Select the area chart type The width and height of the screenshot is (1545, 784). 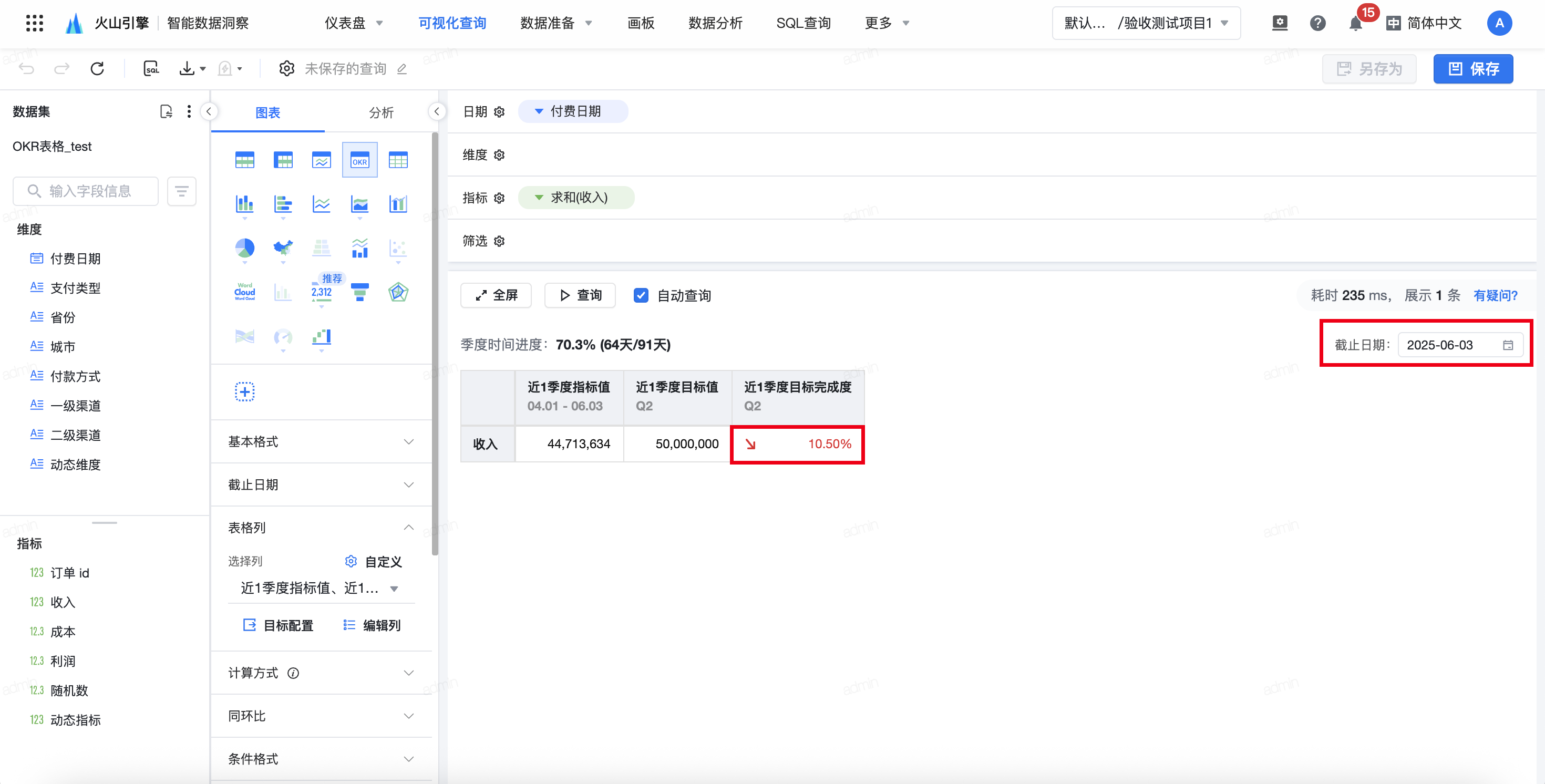point(359,204)
